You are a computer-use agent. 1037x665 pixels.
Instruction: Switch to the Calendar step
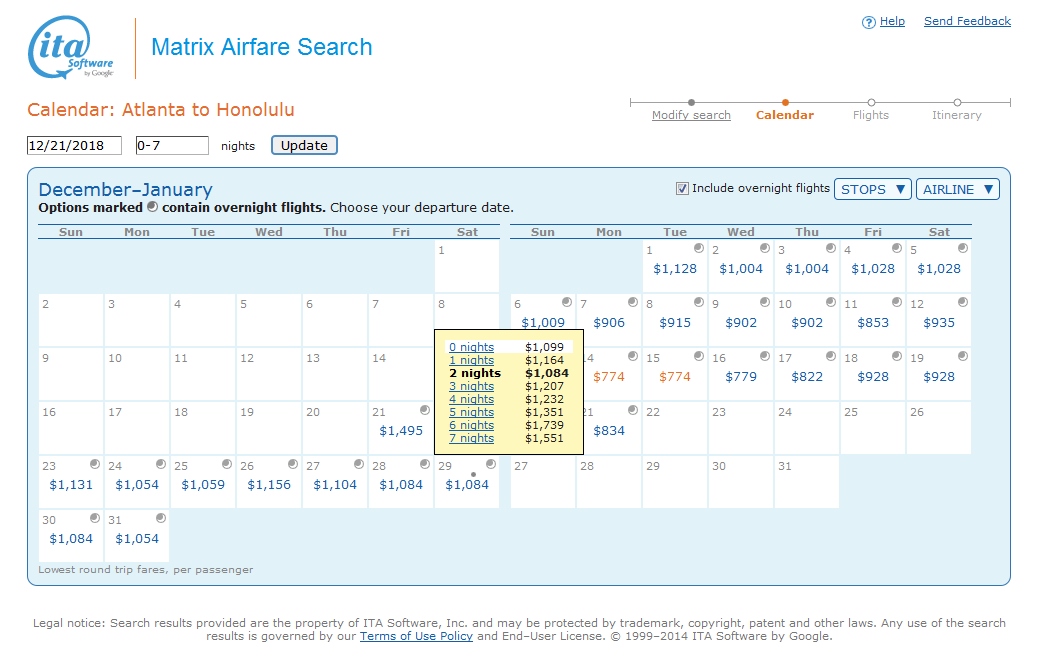[785, 115]
